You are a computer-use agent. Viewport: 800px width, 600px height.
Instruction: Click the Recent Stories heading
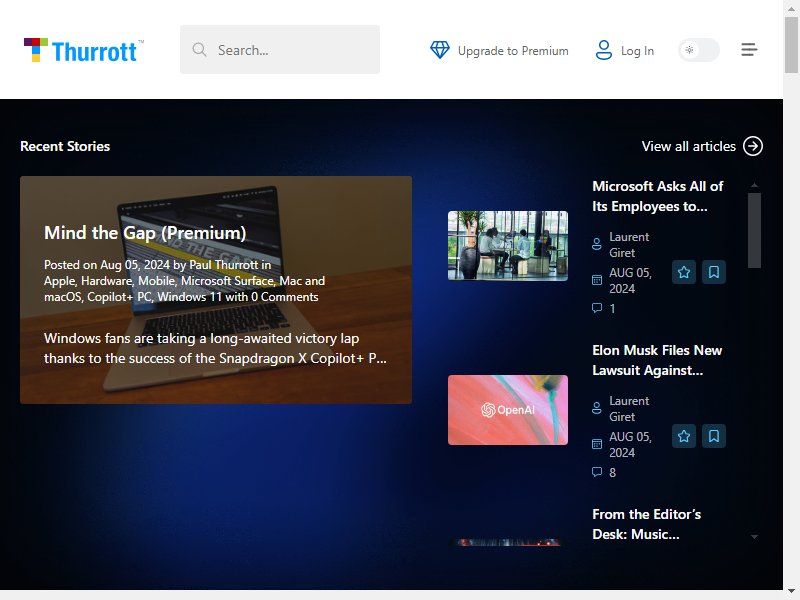pyautogui.click(x=65, y=146)
